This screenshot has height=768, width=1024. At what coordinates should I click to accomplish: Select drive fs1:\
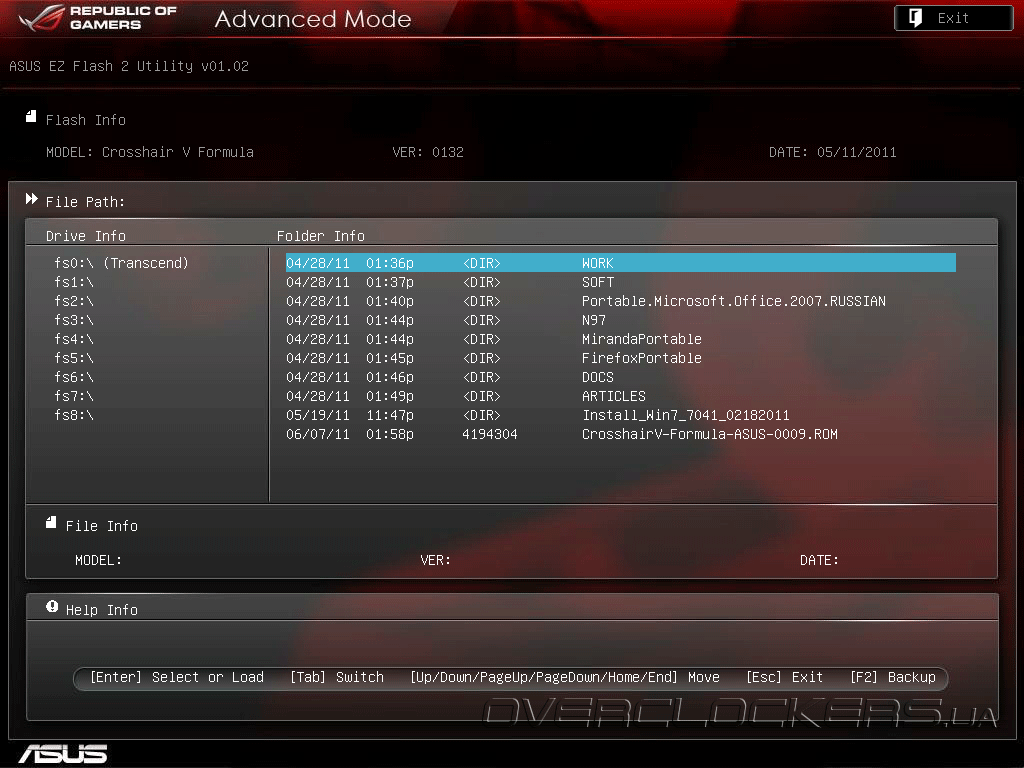[x=74, y=282]
